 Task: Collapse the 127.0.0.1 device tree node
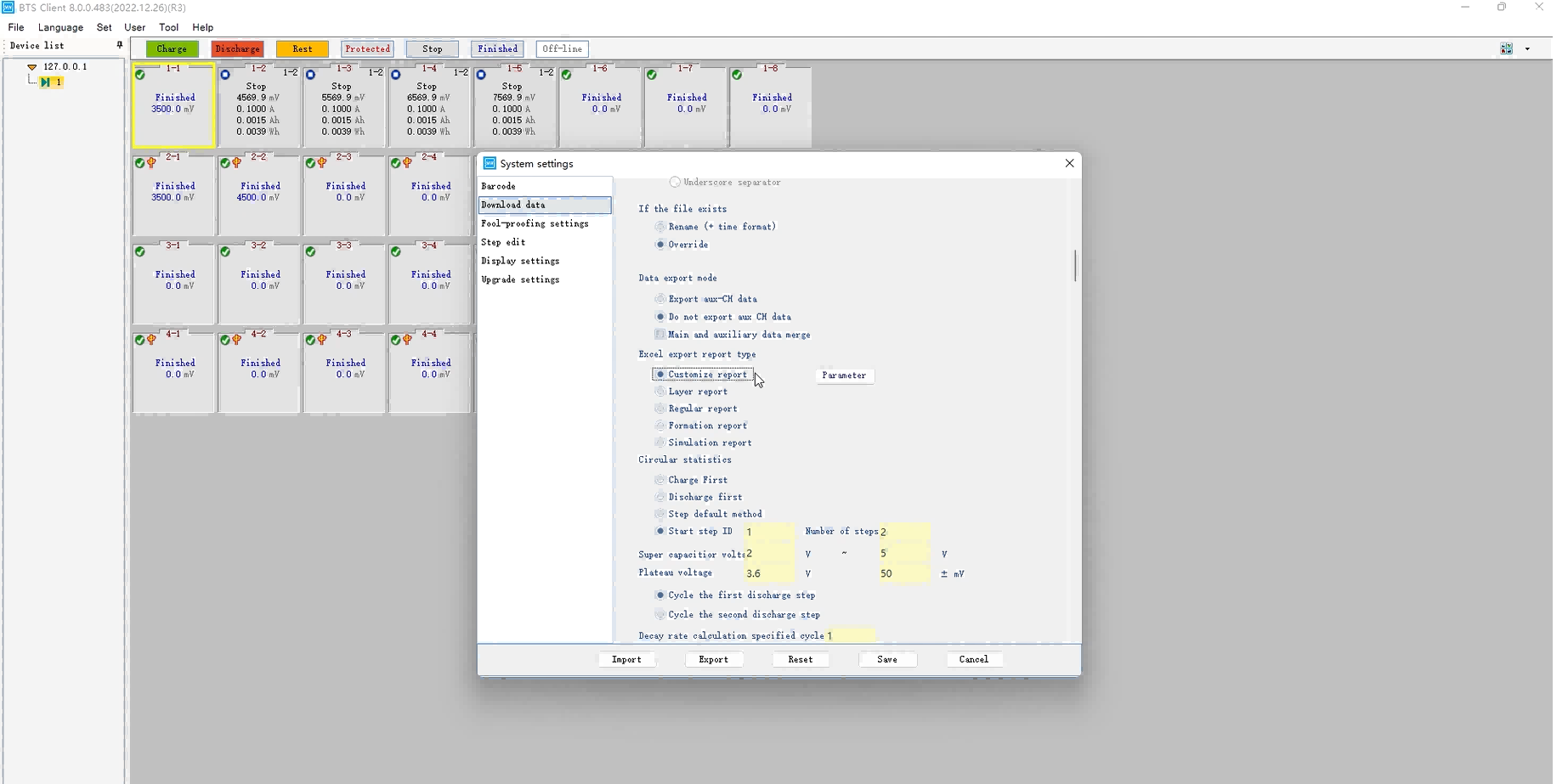click(31, 66)
